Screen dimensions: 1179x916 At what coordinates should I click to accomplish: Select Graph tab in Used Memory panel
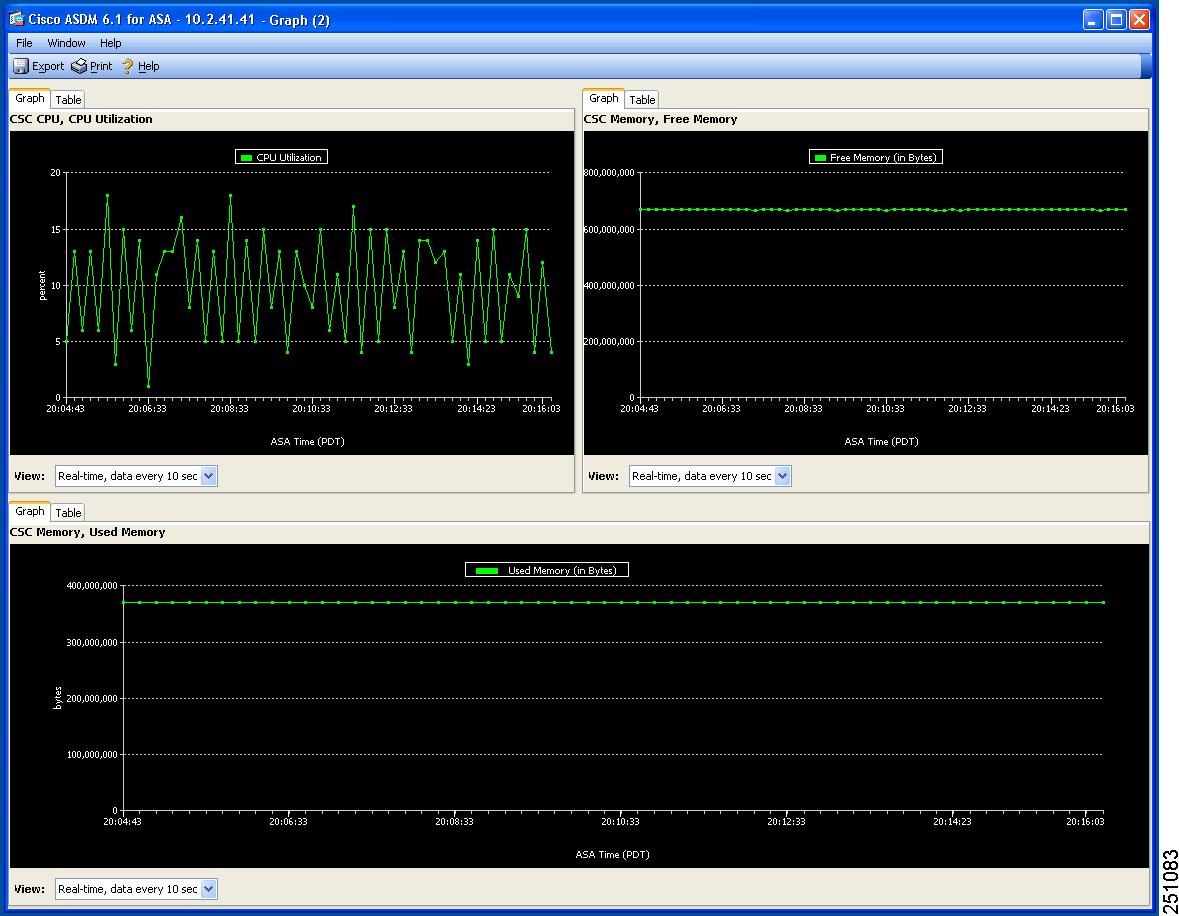tap(29, 511)
